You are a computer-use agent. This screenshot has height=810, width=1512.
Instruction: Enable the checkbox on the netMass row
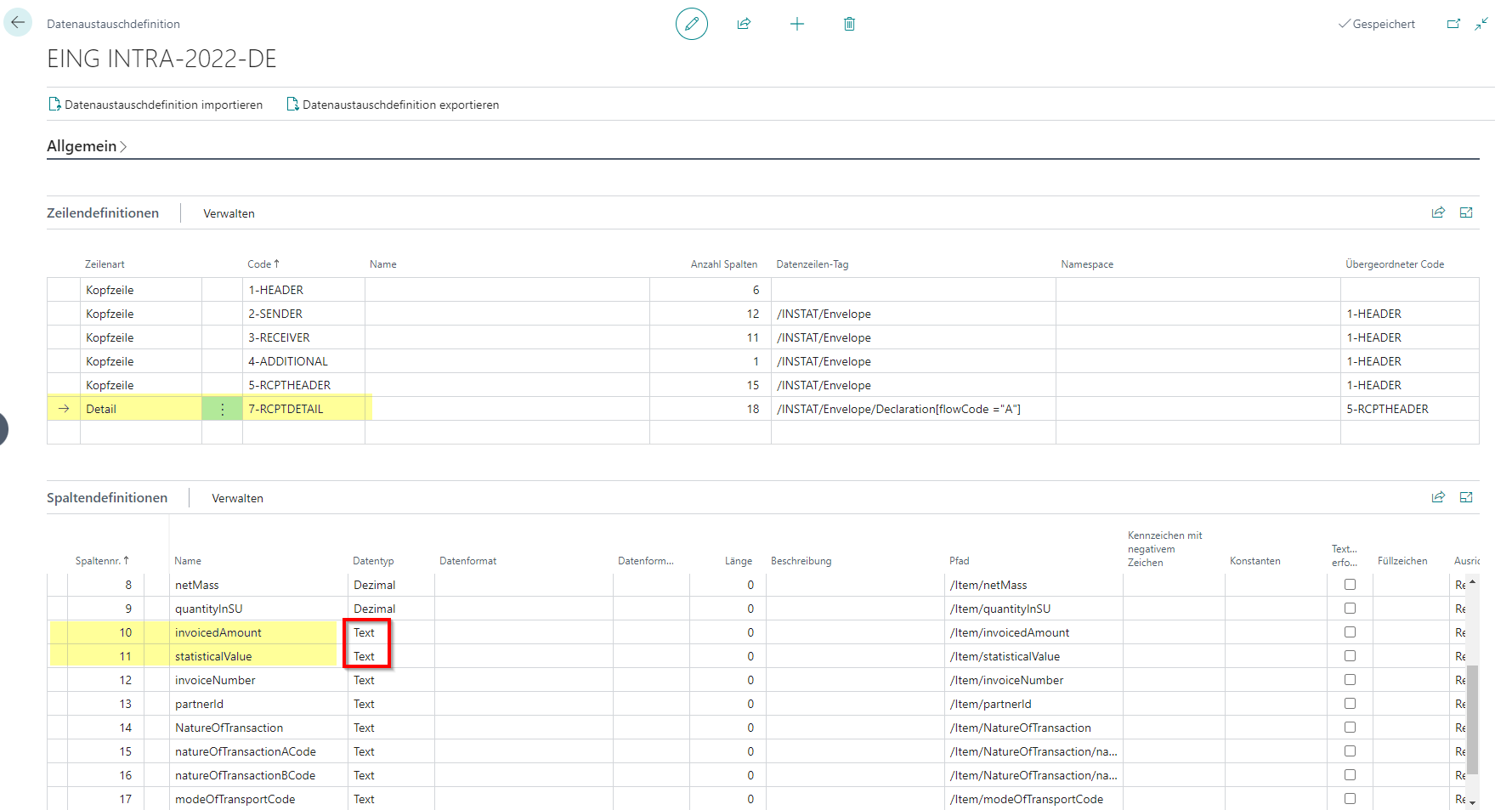(1350, 584)
